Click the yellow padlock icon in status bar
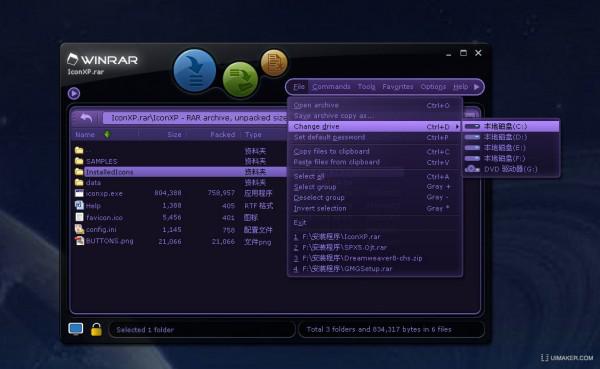Image resolution: width=600 pixels, height=369 pixels. click(96, 329)
